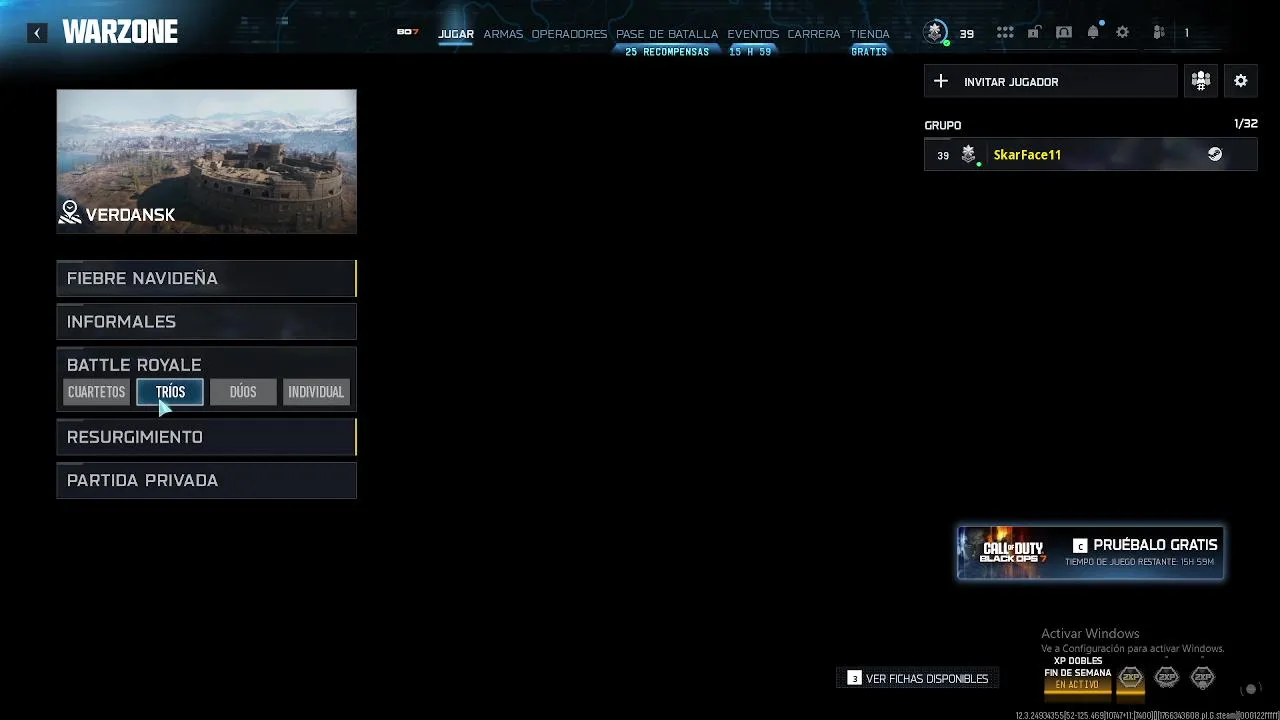Screen dimensions: 1280x720
Task: Open the headset audio channel icon
Action: tap(1064, 33)
